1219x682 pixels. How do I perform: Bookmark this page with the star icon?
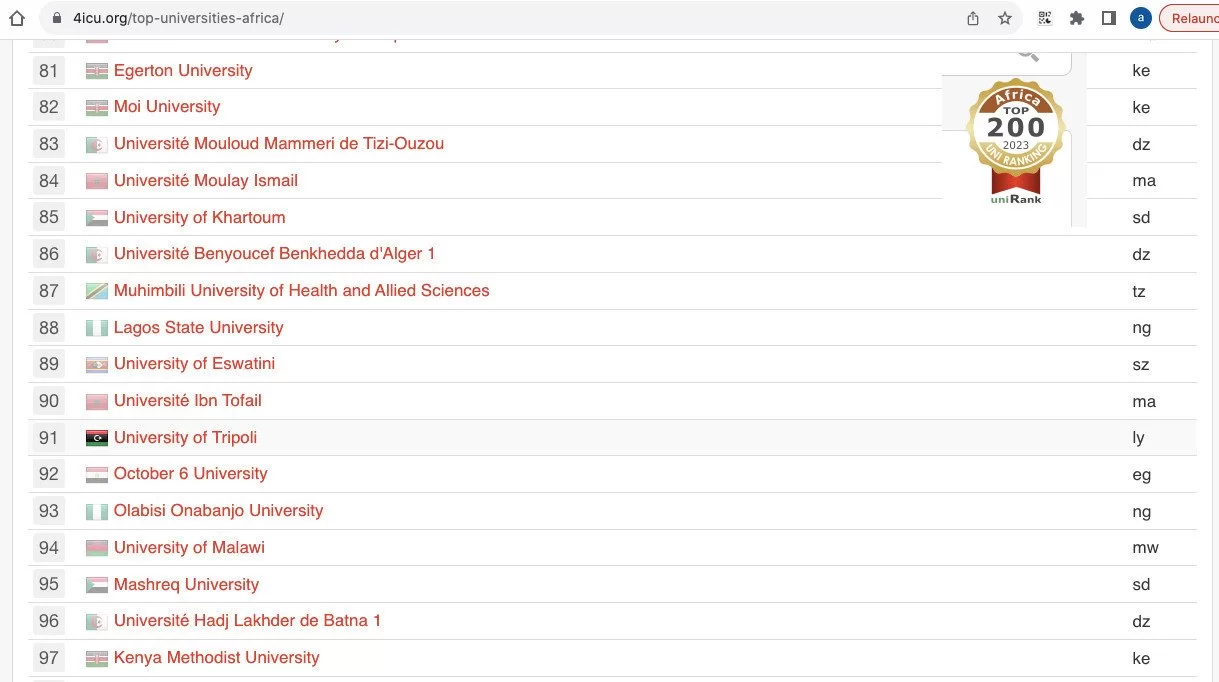tap(1005, 18)
